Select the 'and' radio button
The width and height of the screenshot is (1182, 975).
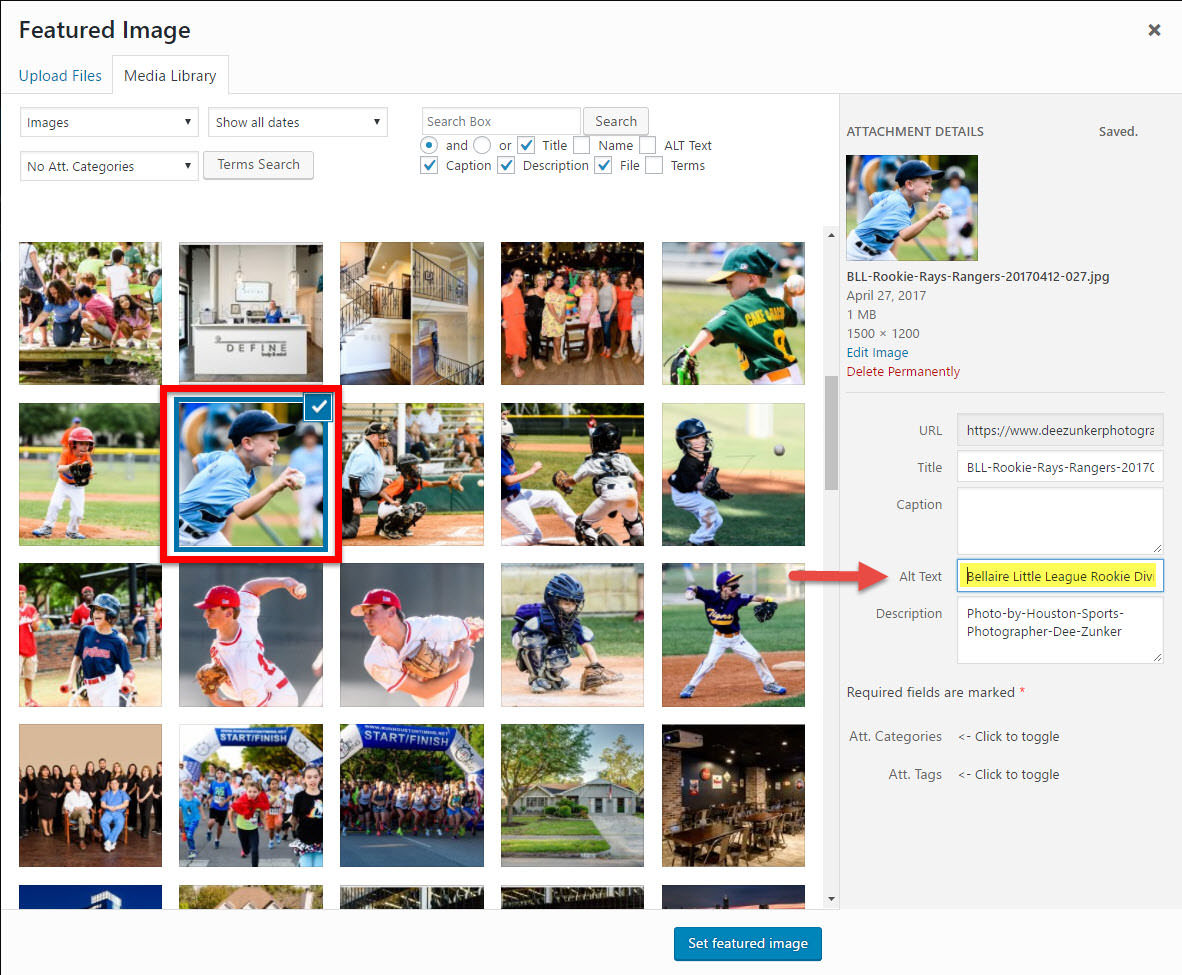[x=429, y=145]
